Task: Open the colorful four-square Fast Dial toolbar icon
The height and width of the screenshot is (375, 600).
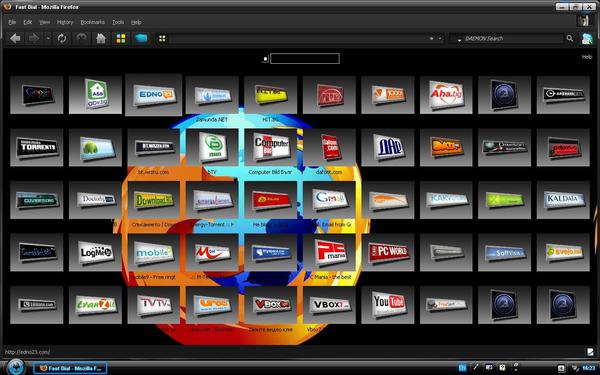Action: coord(121,38)
